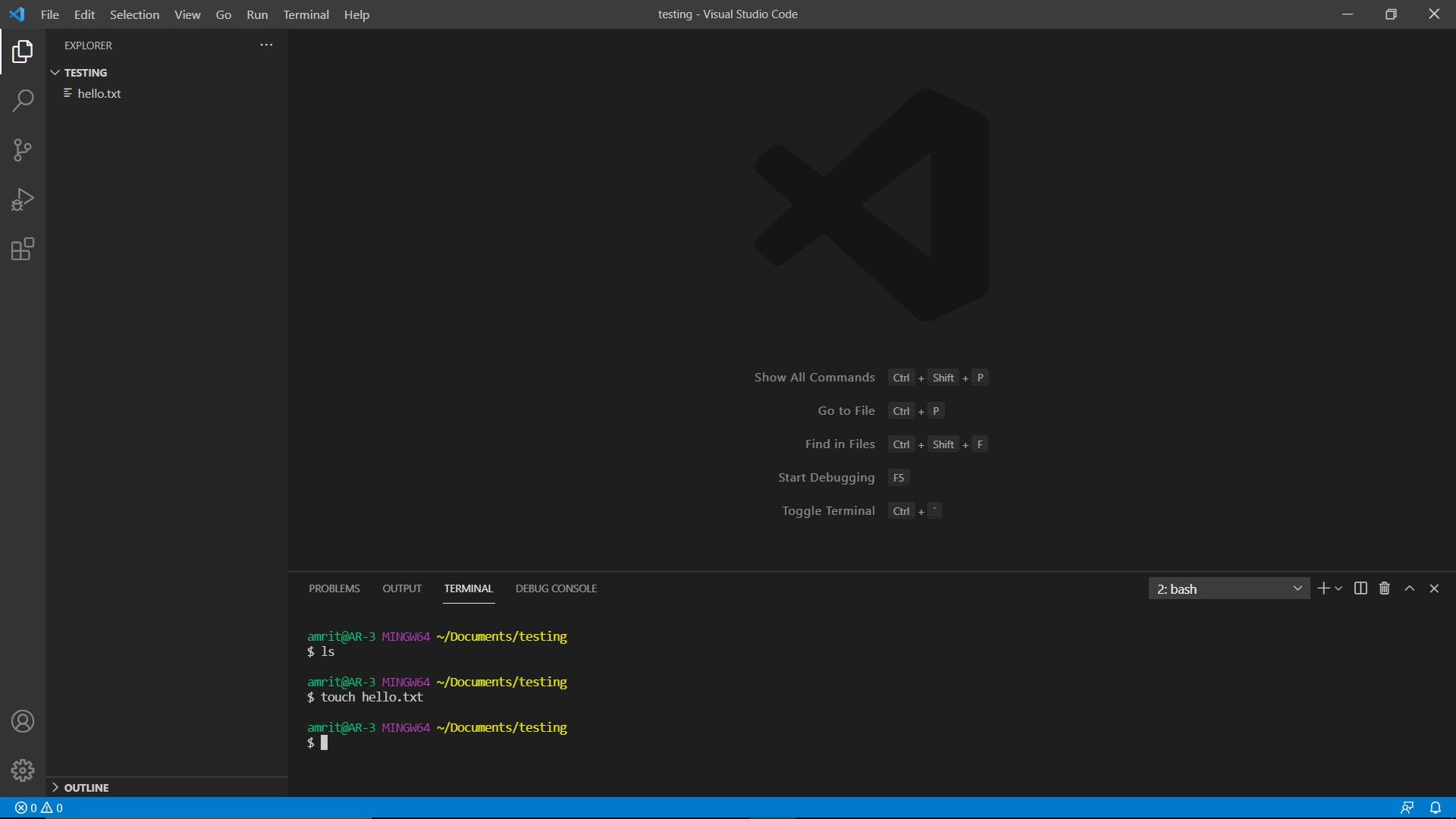Open the Extensions view
Screen dimensions: 1456x819
[x=23, y=249]
